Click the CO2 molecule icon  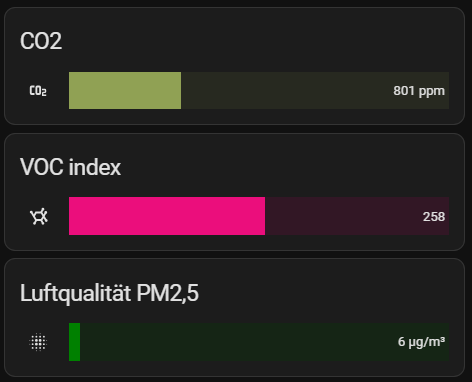click(x=38, y=91)
